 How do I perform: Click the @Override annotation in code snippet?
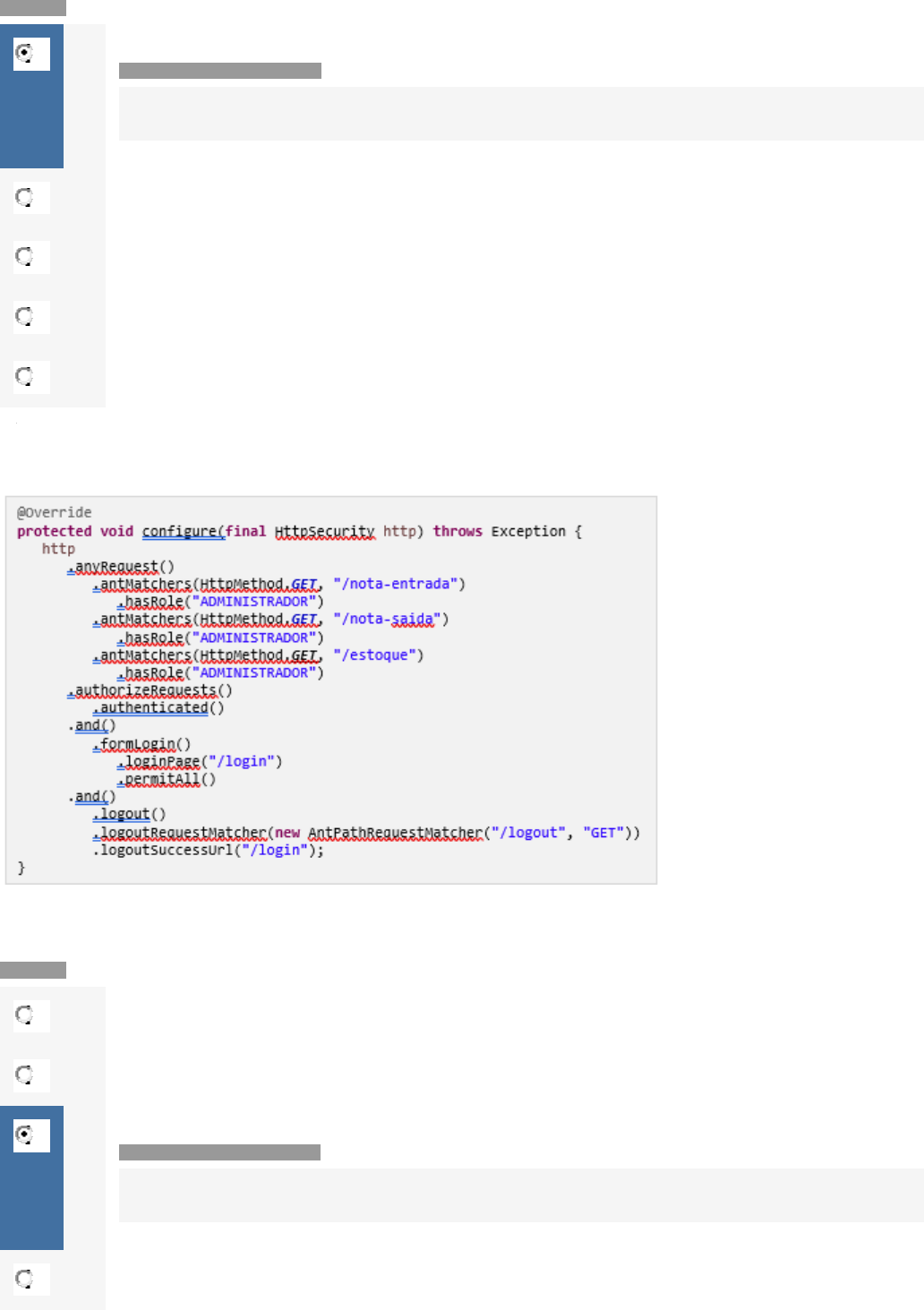55,512
